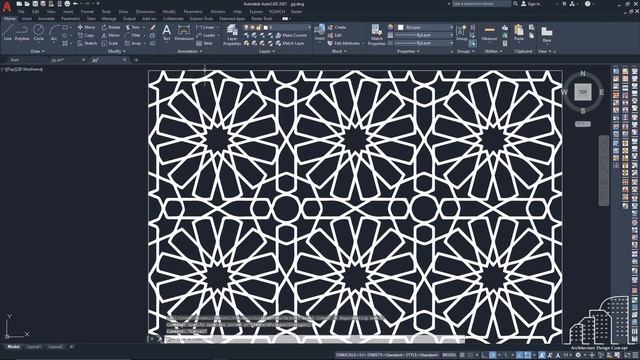The width and height of the screenshot is (640, 360).
Task: Switch to the Express Tools ribbon tab
Action: (201, 19)
